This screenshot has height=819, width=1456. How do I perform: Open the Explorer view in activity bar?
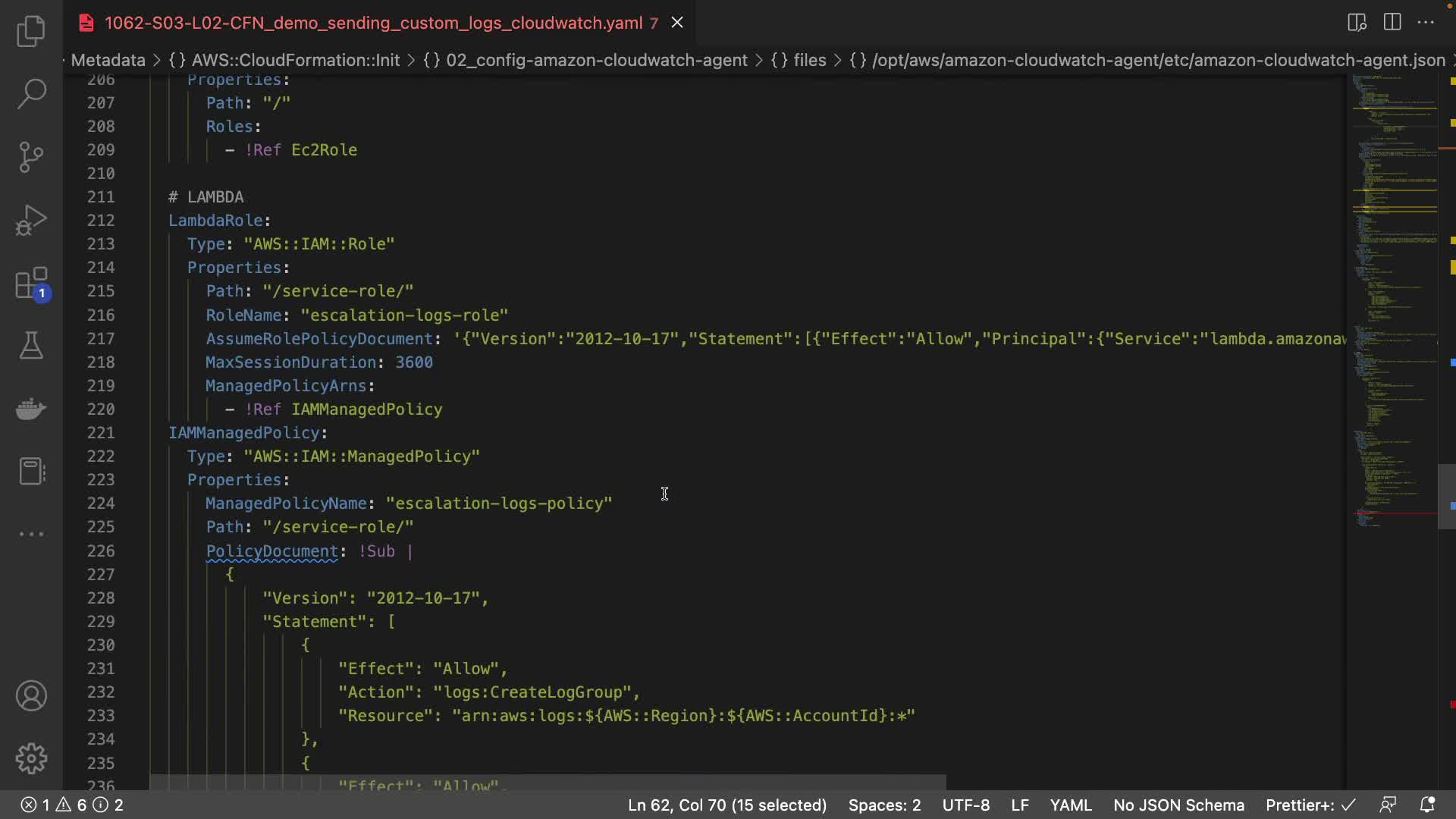coord(31,31)
